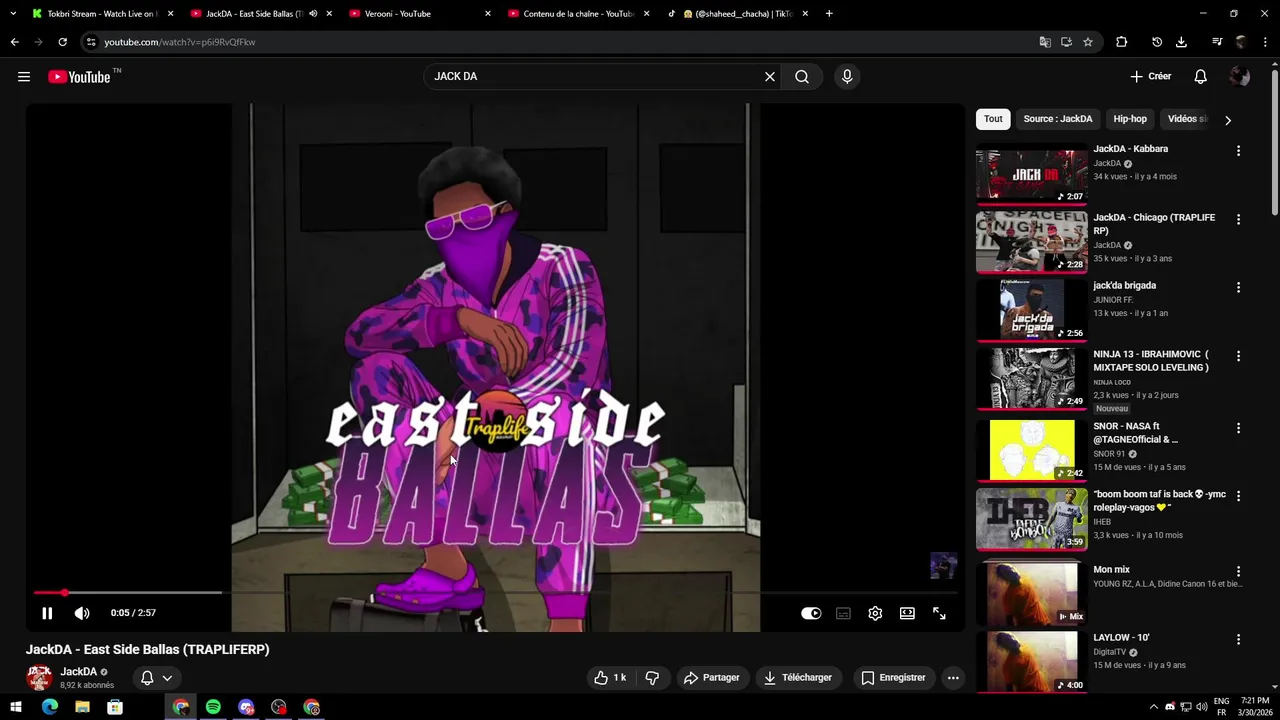This screenshot has width=1280, height=720.
Task: Open the SNOR - NASA yellow thumbnail
Action: 1031,449
